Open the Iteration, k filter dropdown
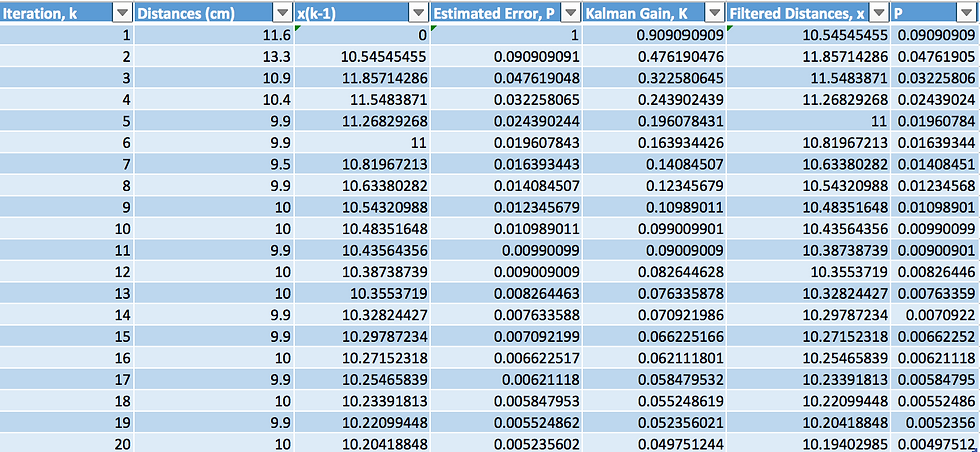 [x=123, y=12]
